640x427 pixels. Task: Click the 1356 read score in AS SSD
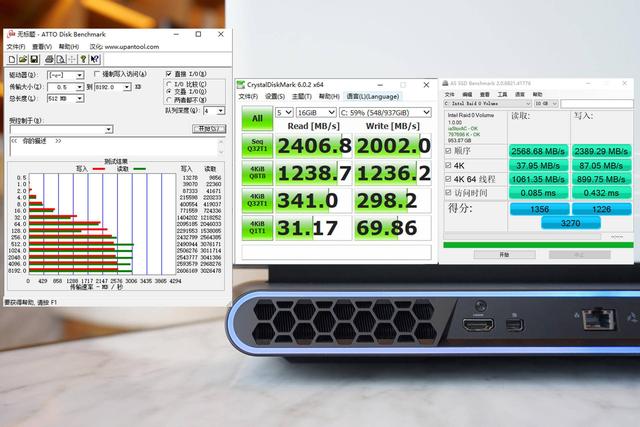[539, 209]
